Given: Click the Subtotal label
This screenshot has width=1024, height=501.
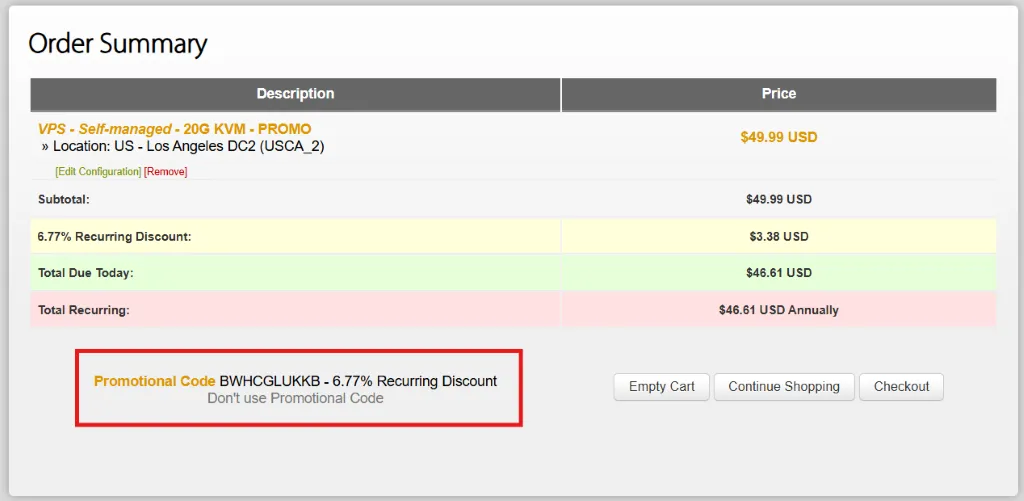Looking at the screenshot, I should click(x=64, y=200).
